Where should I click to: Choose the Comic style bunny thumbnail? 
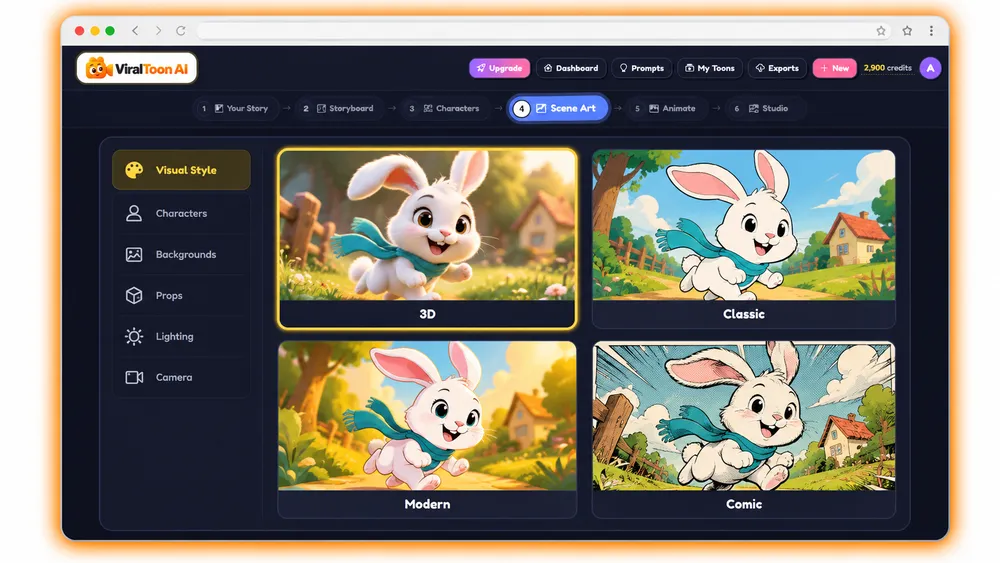click(x=744, y=416)
